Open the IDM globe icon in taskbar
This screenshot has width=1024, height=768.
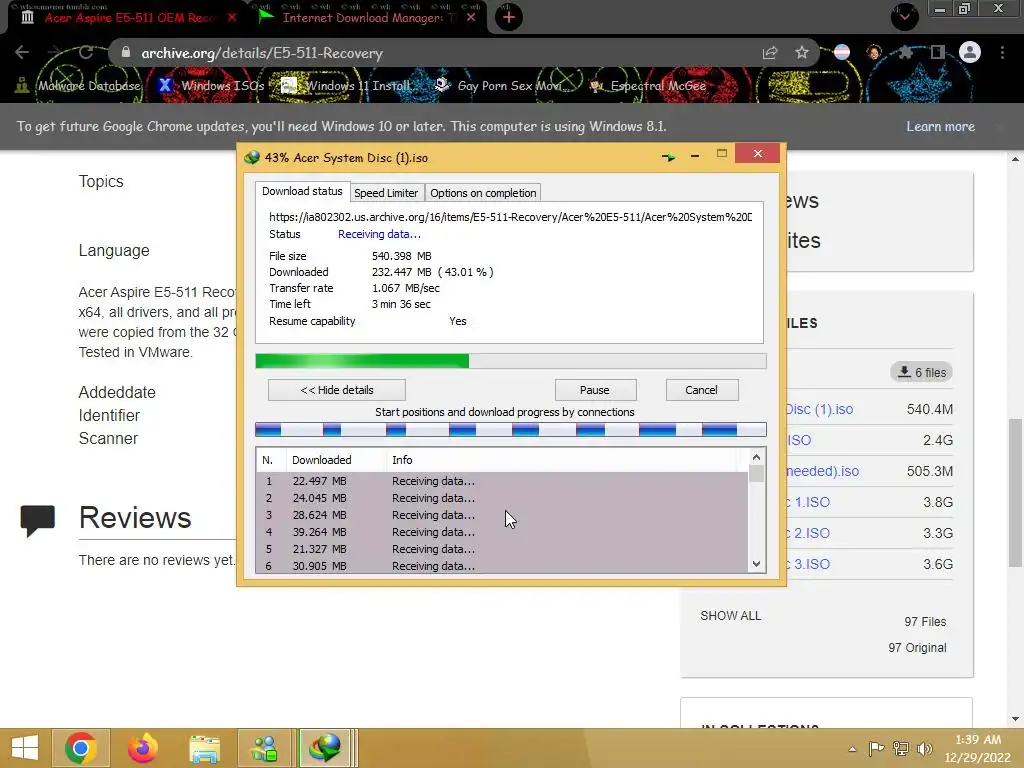coord(326,748)
